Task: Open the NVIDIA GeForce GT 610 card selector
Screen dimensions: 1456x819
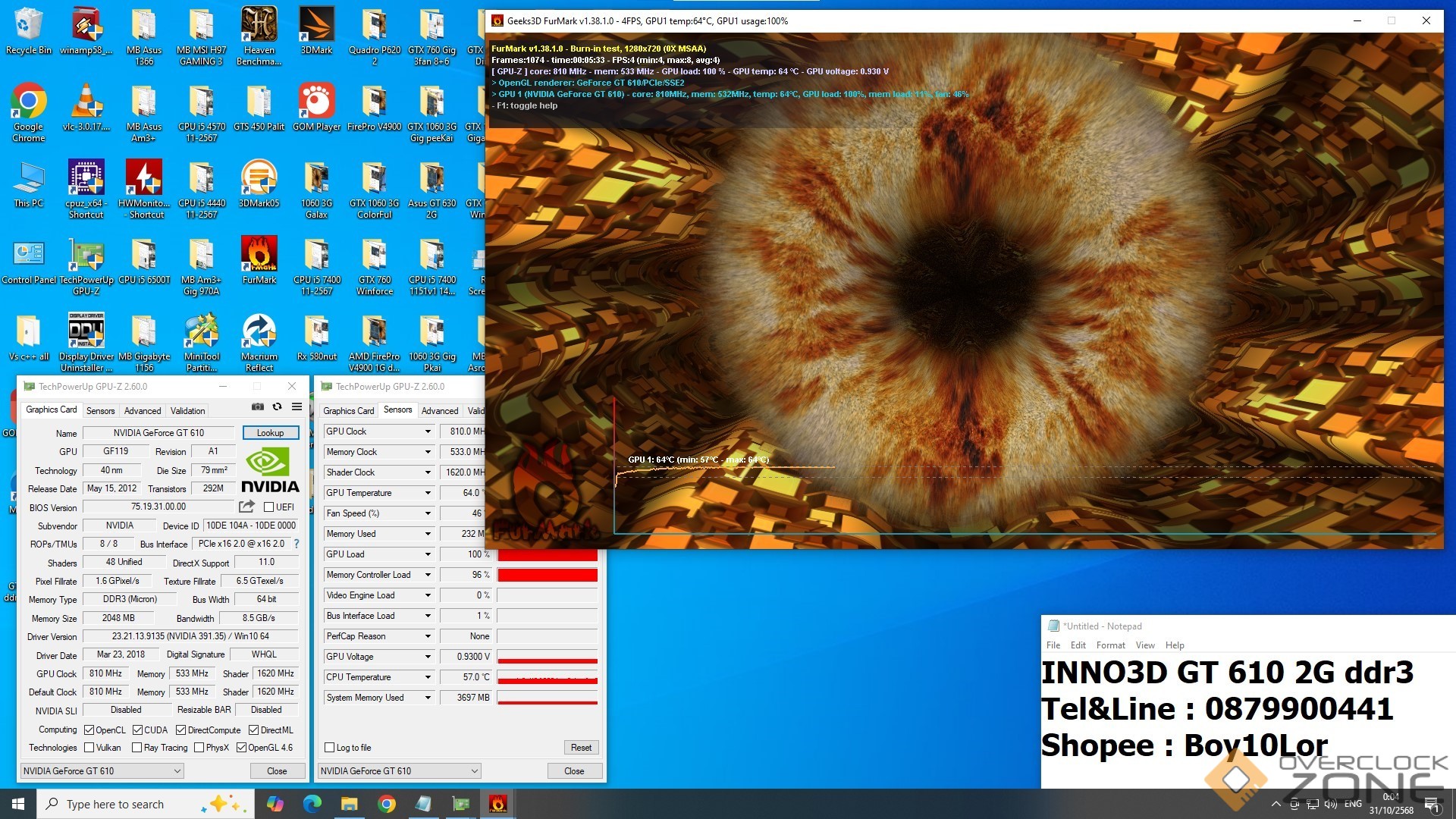Action: click(x=102, y=771)
